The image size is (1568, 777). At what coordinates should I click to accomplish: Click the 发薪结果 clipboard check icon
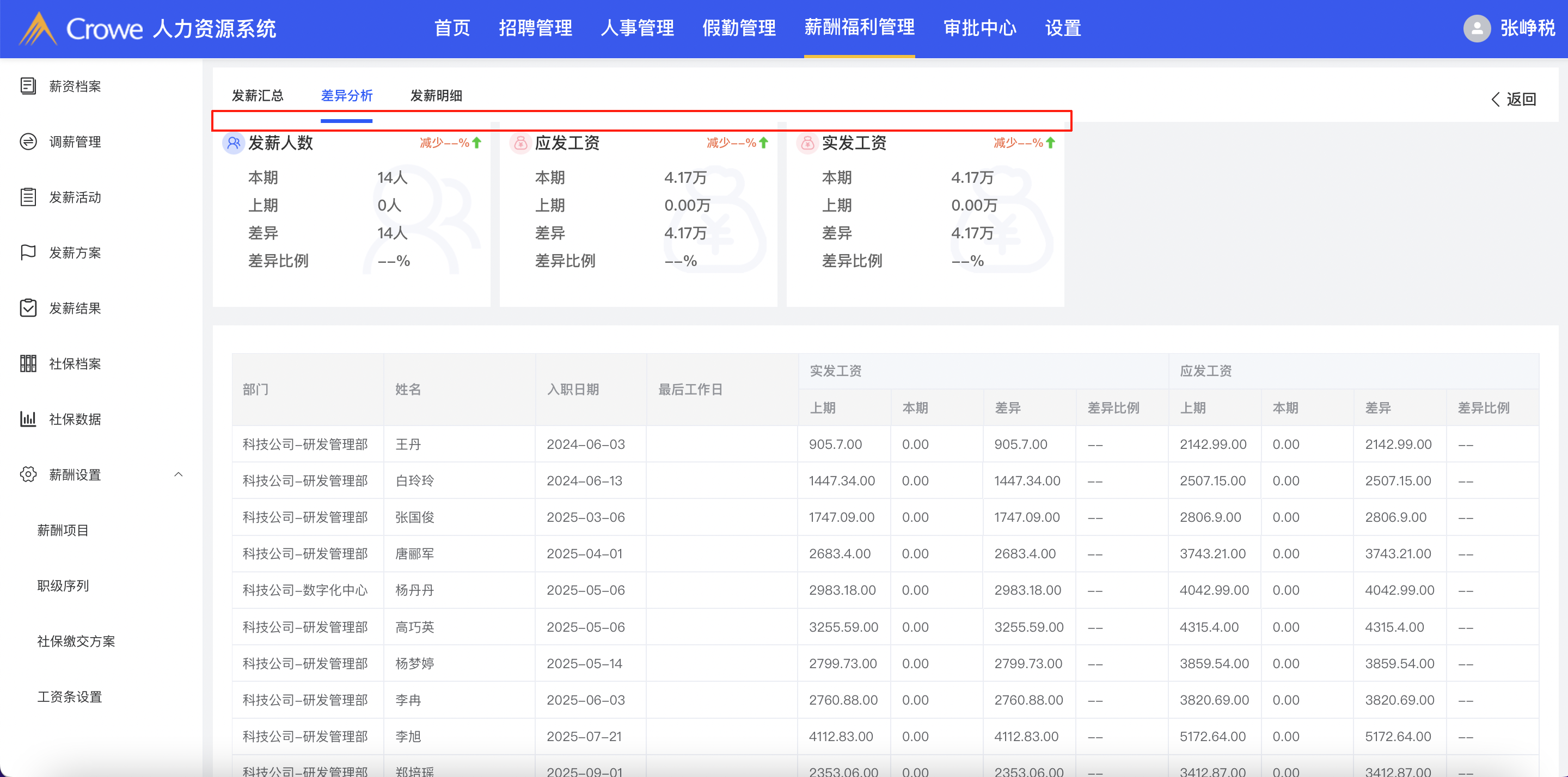(28, 308)
